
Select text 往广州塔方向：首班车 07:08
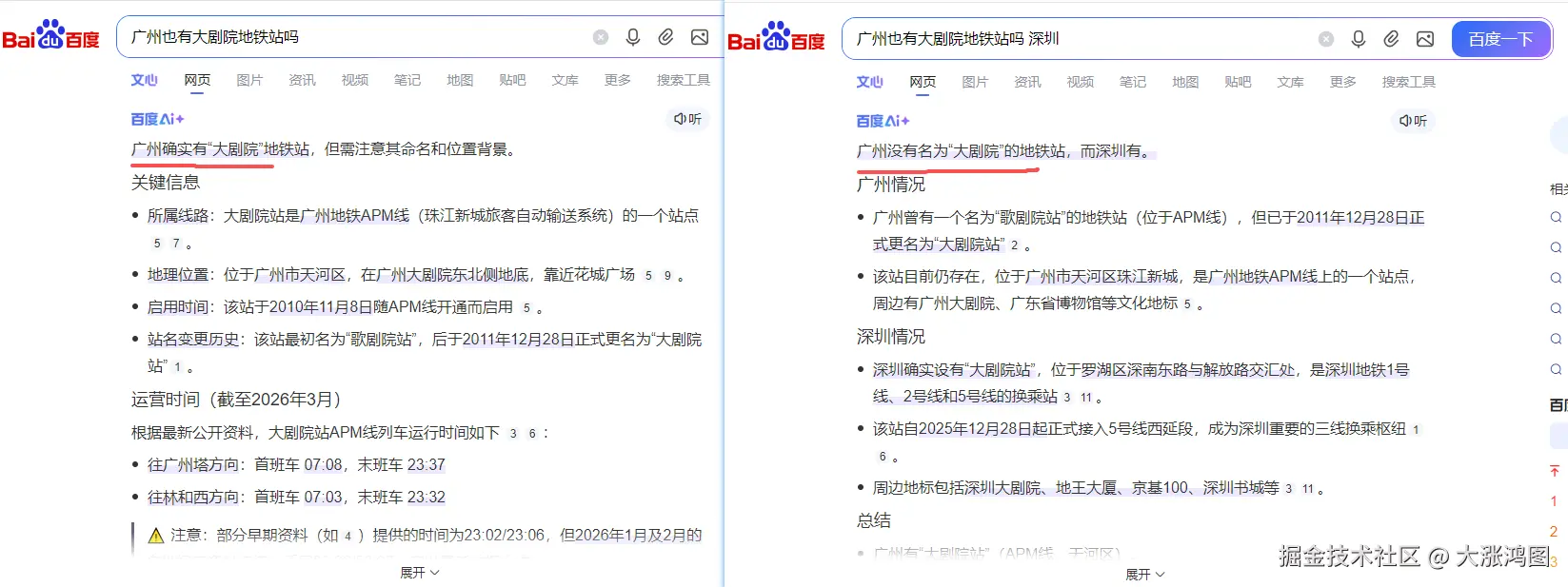pyautogui.click(x=245, y=464)
